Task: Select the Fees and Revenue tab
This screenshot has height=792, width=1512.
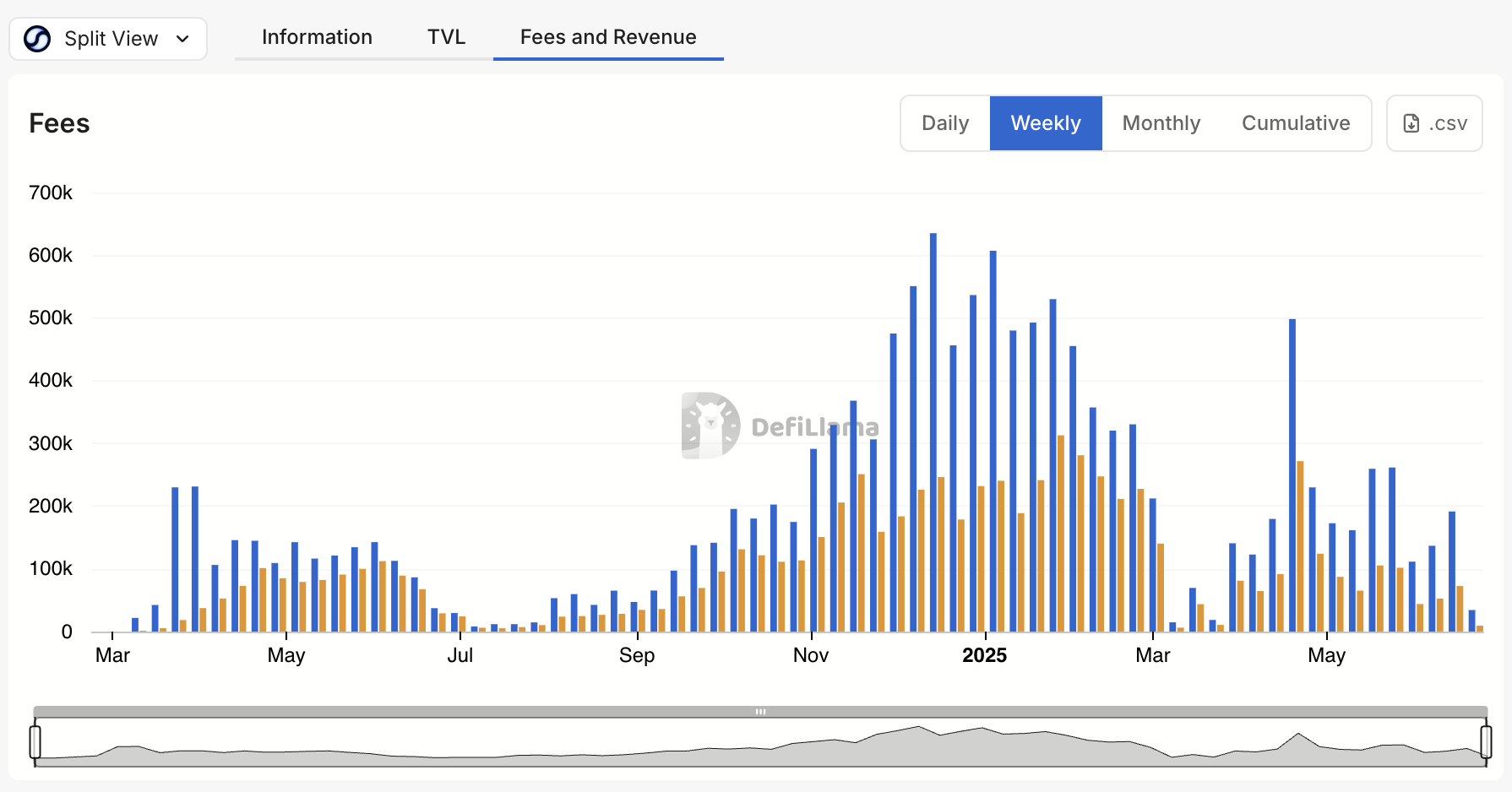Action: 608,37
